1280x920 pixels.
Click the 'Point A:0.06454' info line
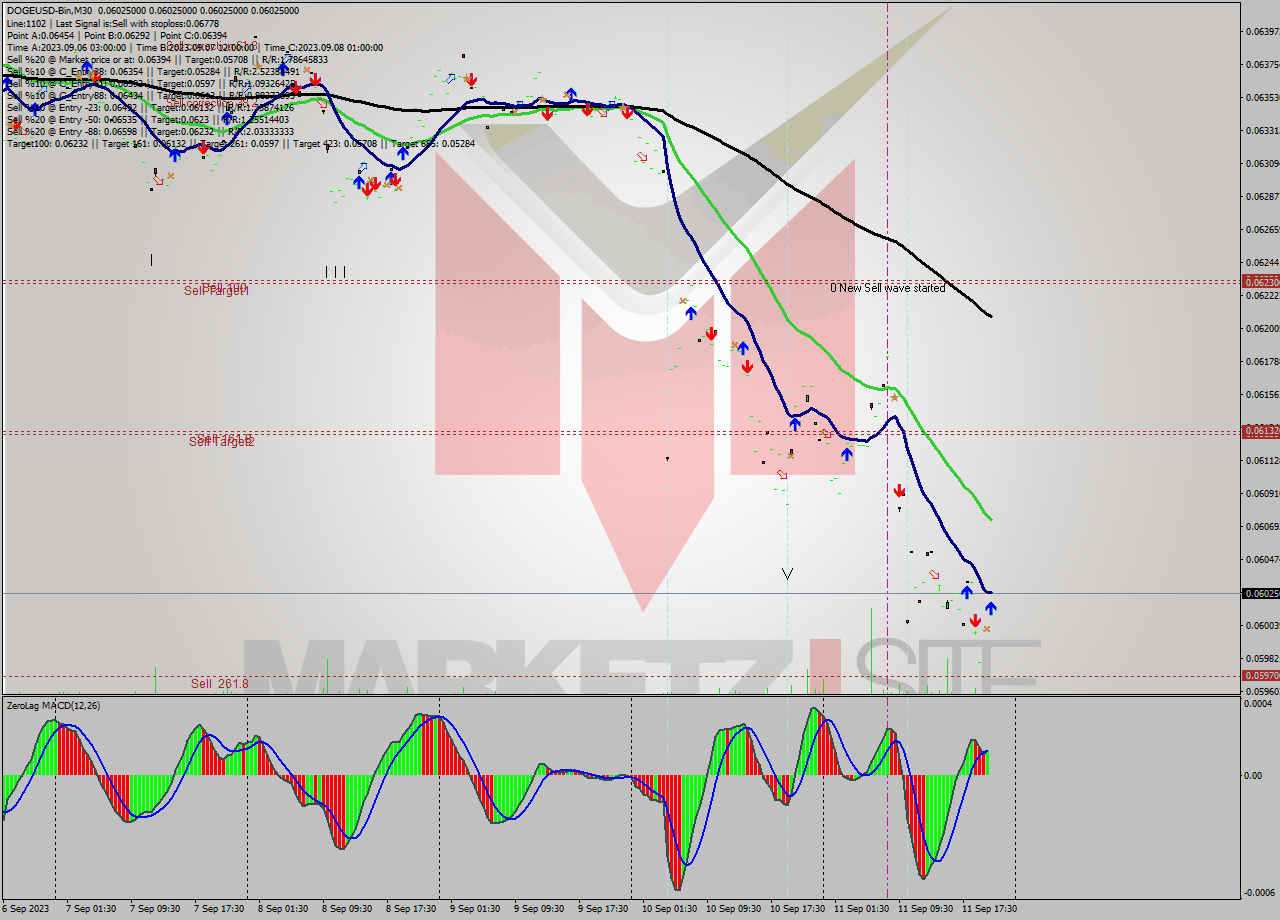39,35
